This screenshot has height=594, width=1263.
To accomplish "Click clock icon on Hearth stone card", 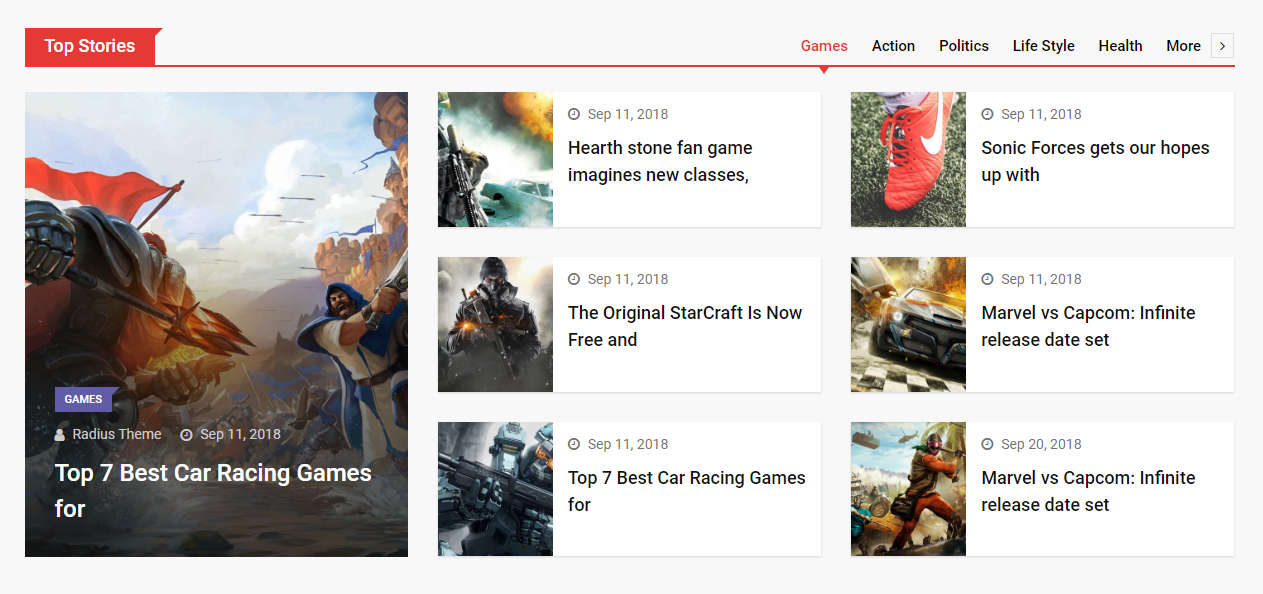I will pyautogui.click(x=574, y=114).
